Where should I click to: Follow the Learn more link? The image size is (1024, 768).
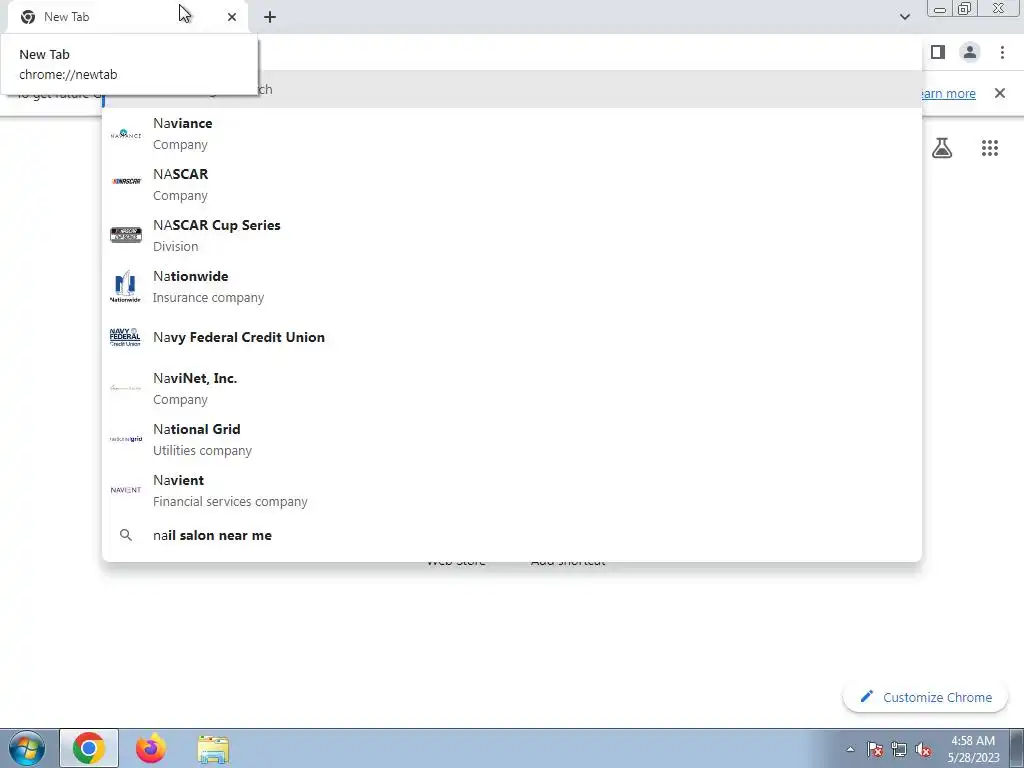pos(947,93)
